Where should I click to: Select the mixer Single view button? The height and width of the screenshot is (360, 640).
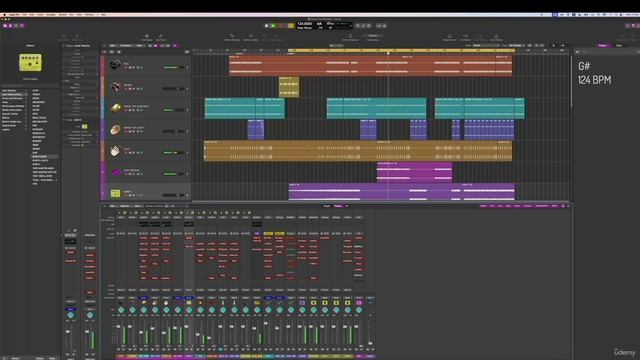click(327, 206)
